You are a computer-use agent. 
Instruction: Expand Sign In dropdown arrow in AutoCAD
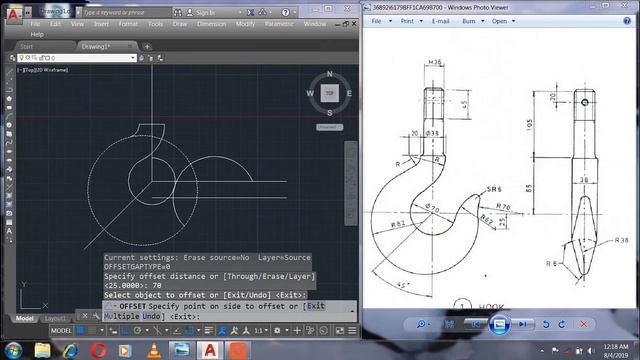coord(240,13)
